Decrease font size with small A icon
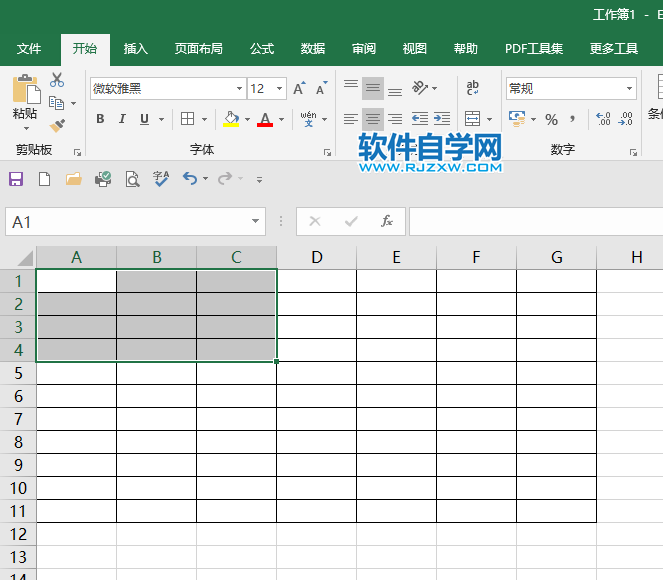Viewport: 663px width, 580px height. [322, 88]
